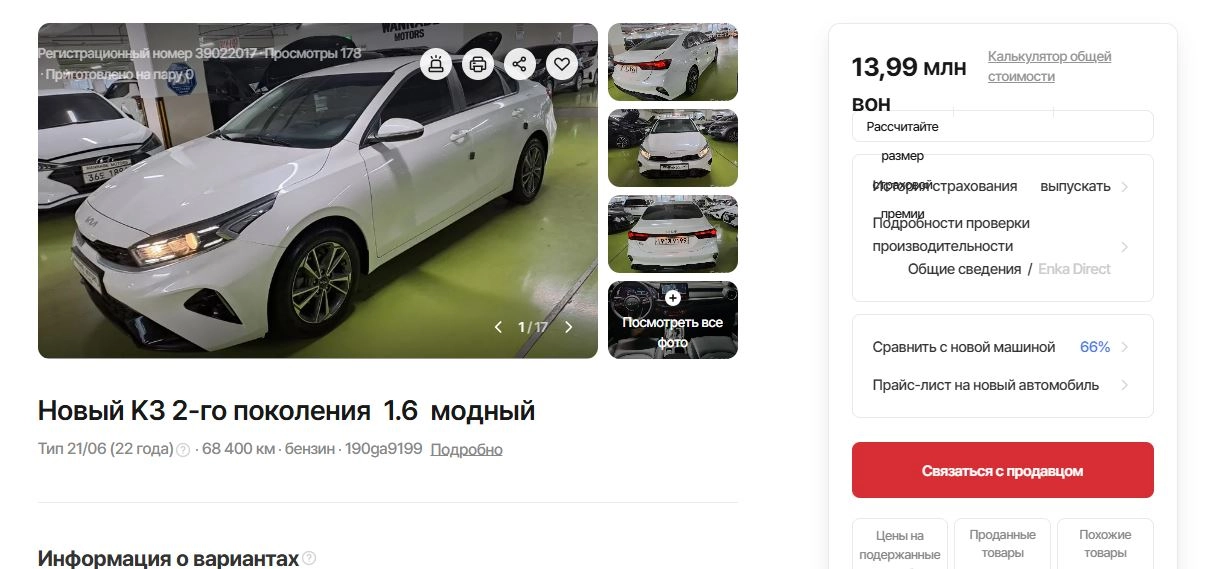Viewport: 1222px width, 569px height.
Task: View the rear-side car thumbnail
Action: pos(673,62)
